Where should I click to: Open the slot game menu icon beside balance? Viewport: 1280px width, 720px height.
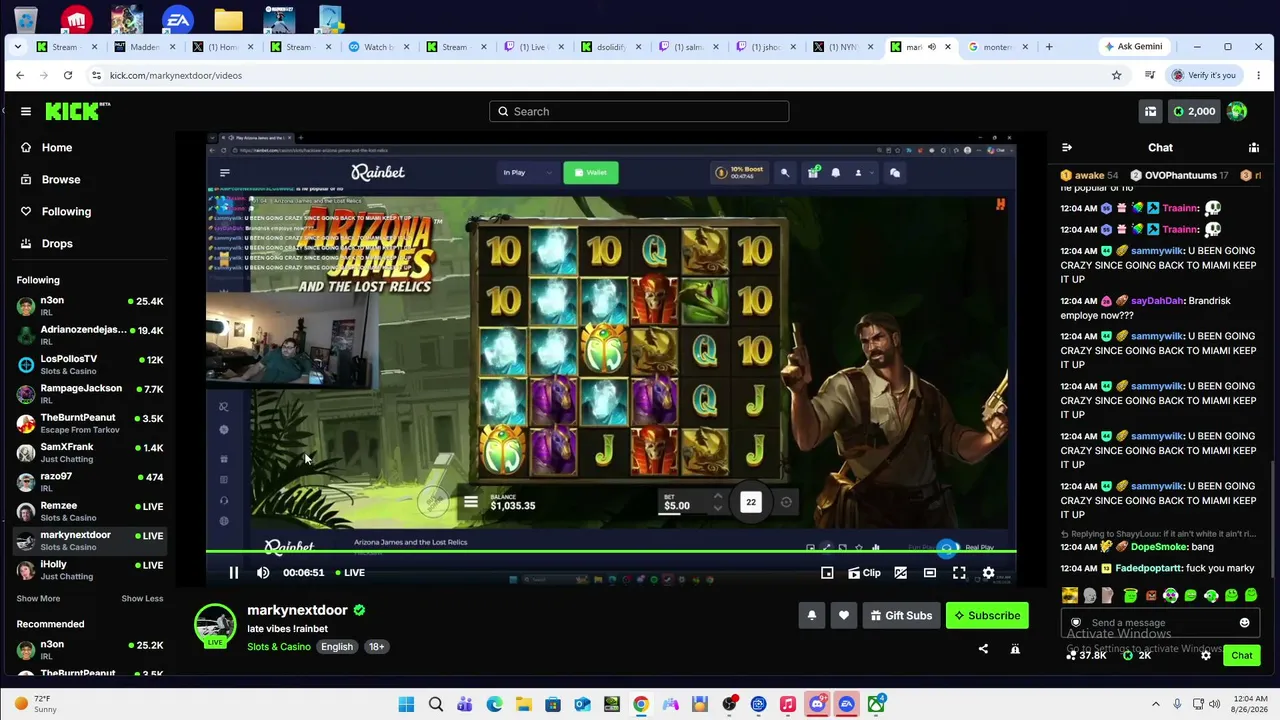pos(471,503)
